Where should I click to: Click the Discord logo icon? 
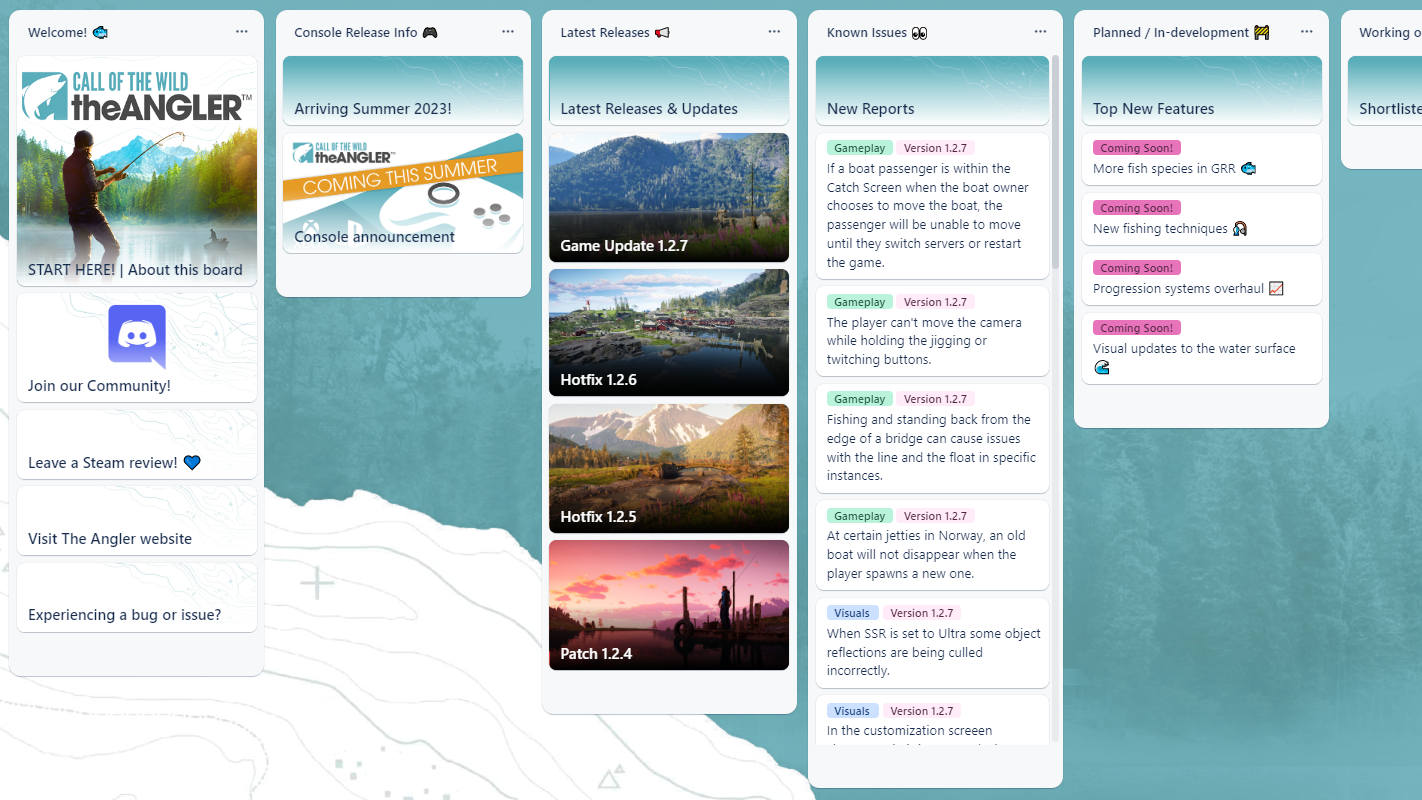[137, 336]
